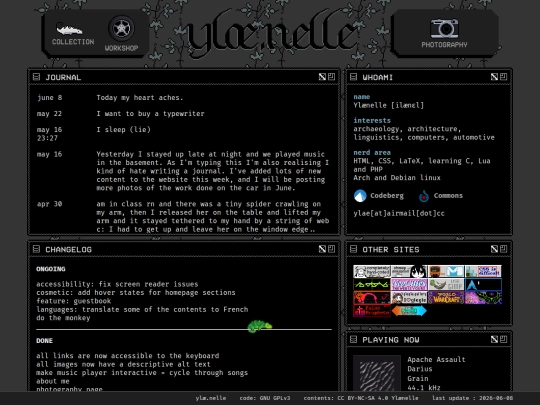
Task: Open the orange-to-blue arrow-shaped badge
Action: click(409, 311)
